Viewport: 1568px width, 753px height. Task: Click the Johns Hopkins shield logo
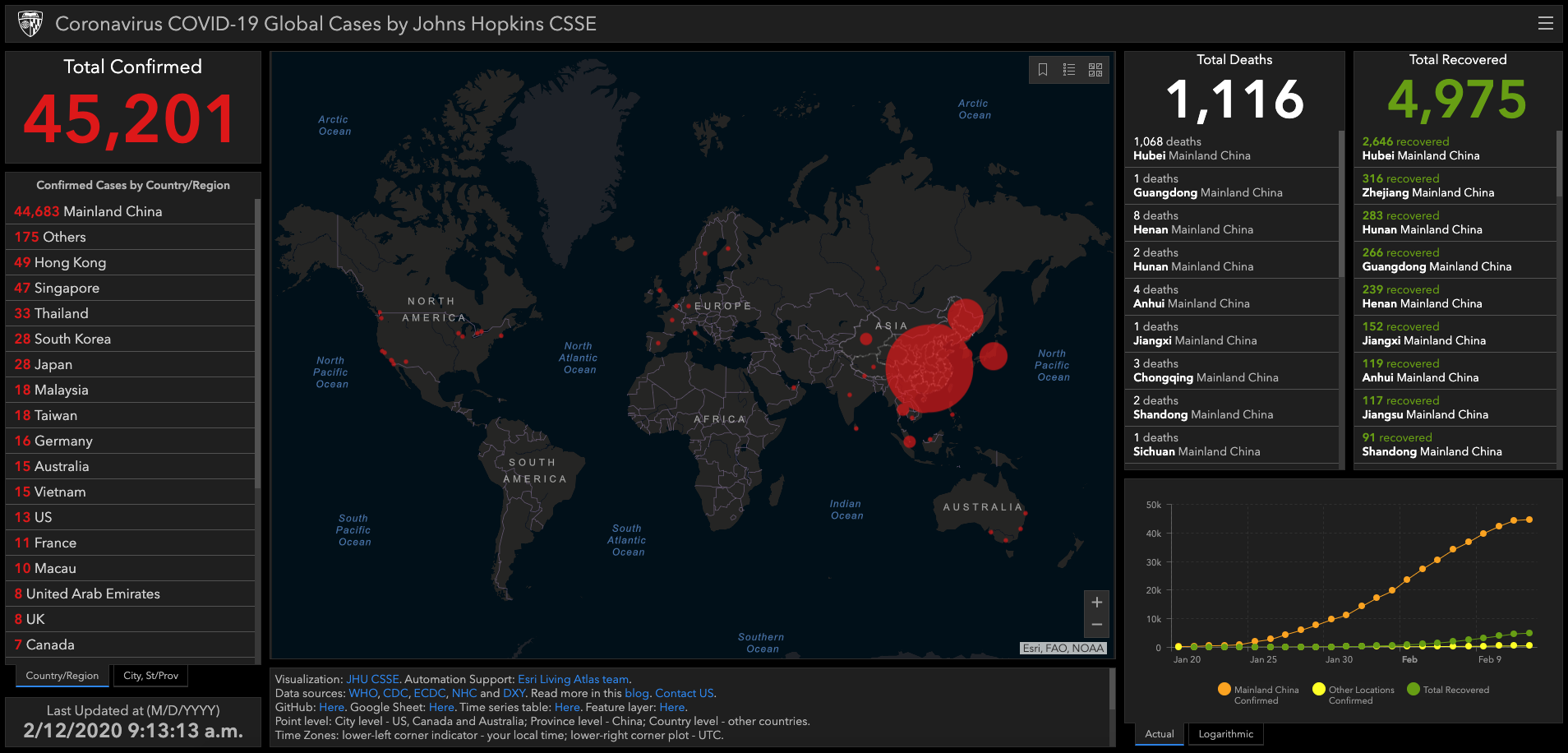tap(30, 24)
